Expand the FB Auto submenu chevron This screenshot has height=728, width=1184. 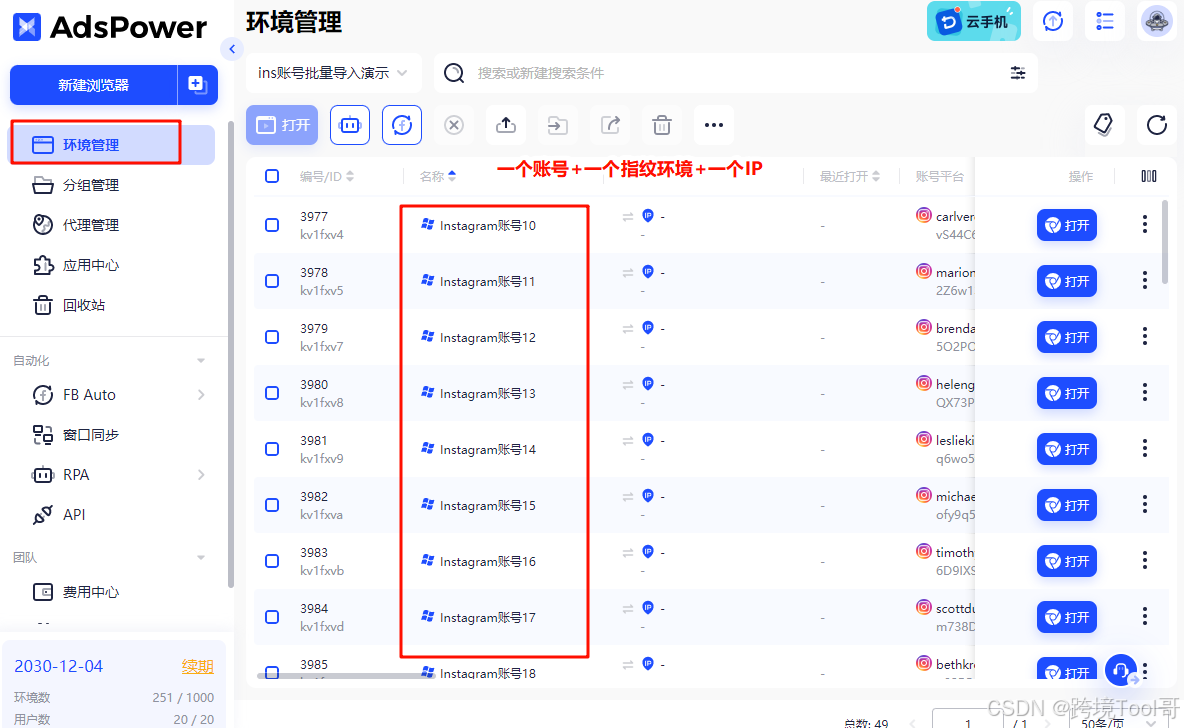[x=201, y=395]
